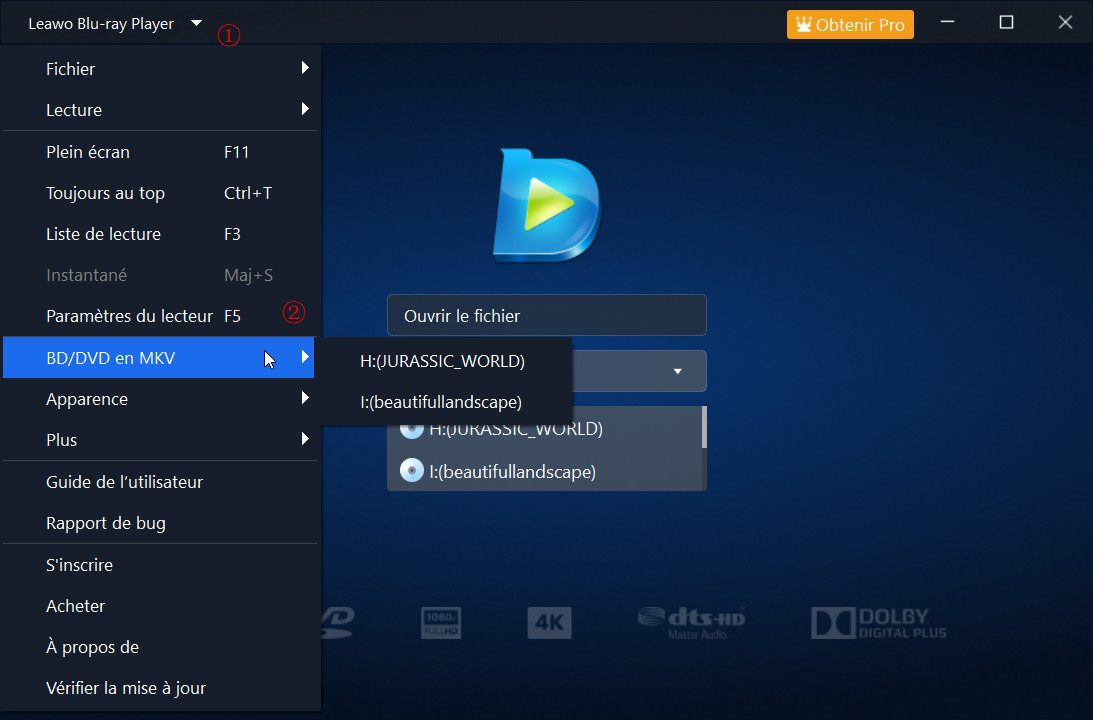Pick H:(JURASSIC_WORLD) in the MKV submenu
This screenshot has width=1093, height=720.
click(x=446, y=361)
